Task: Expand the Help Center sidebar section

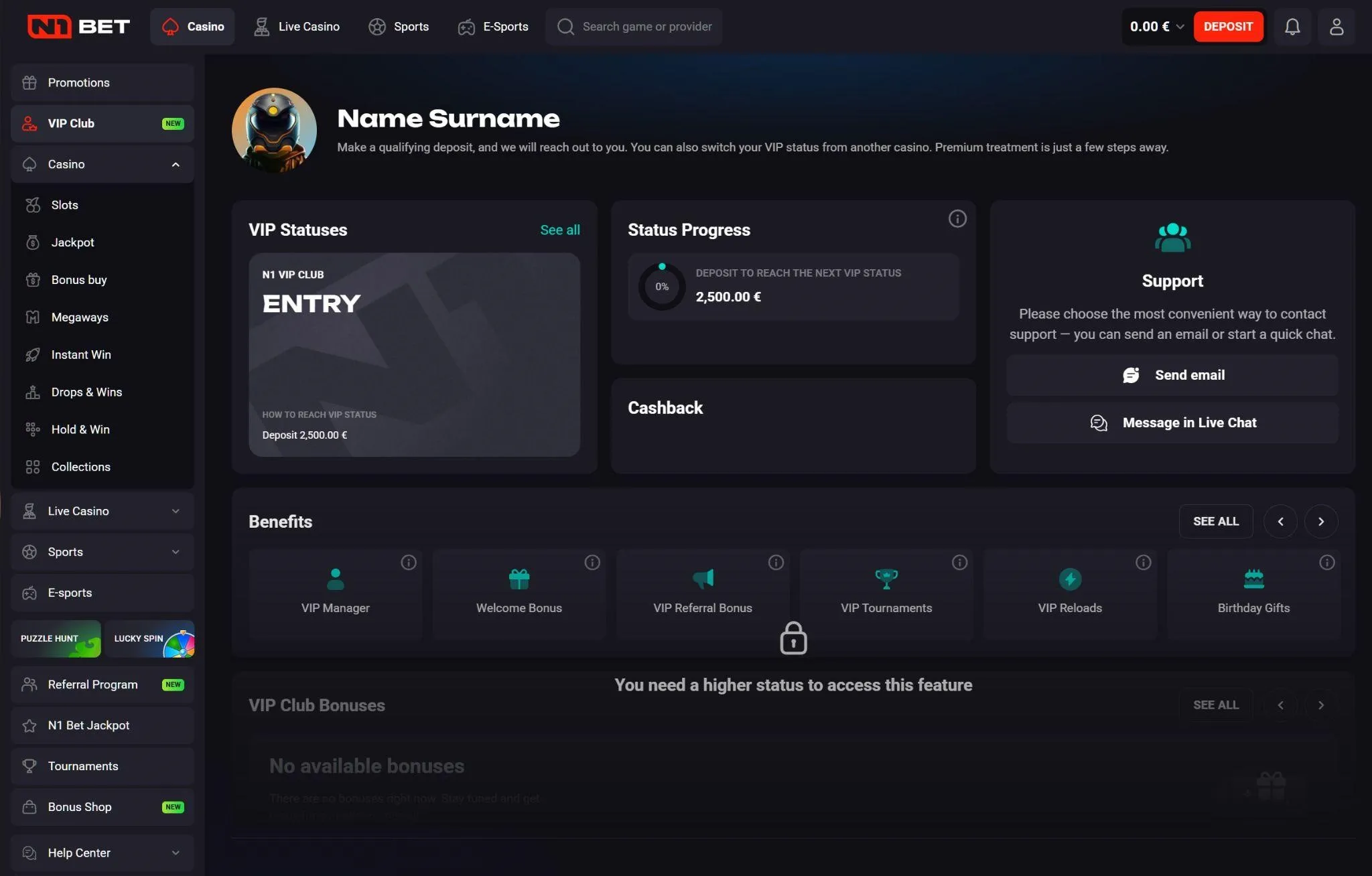Action: point(176,853)
